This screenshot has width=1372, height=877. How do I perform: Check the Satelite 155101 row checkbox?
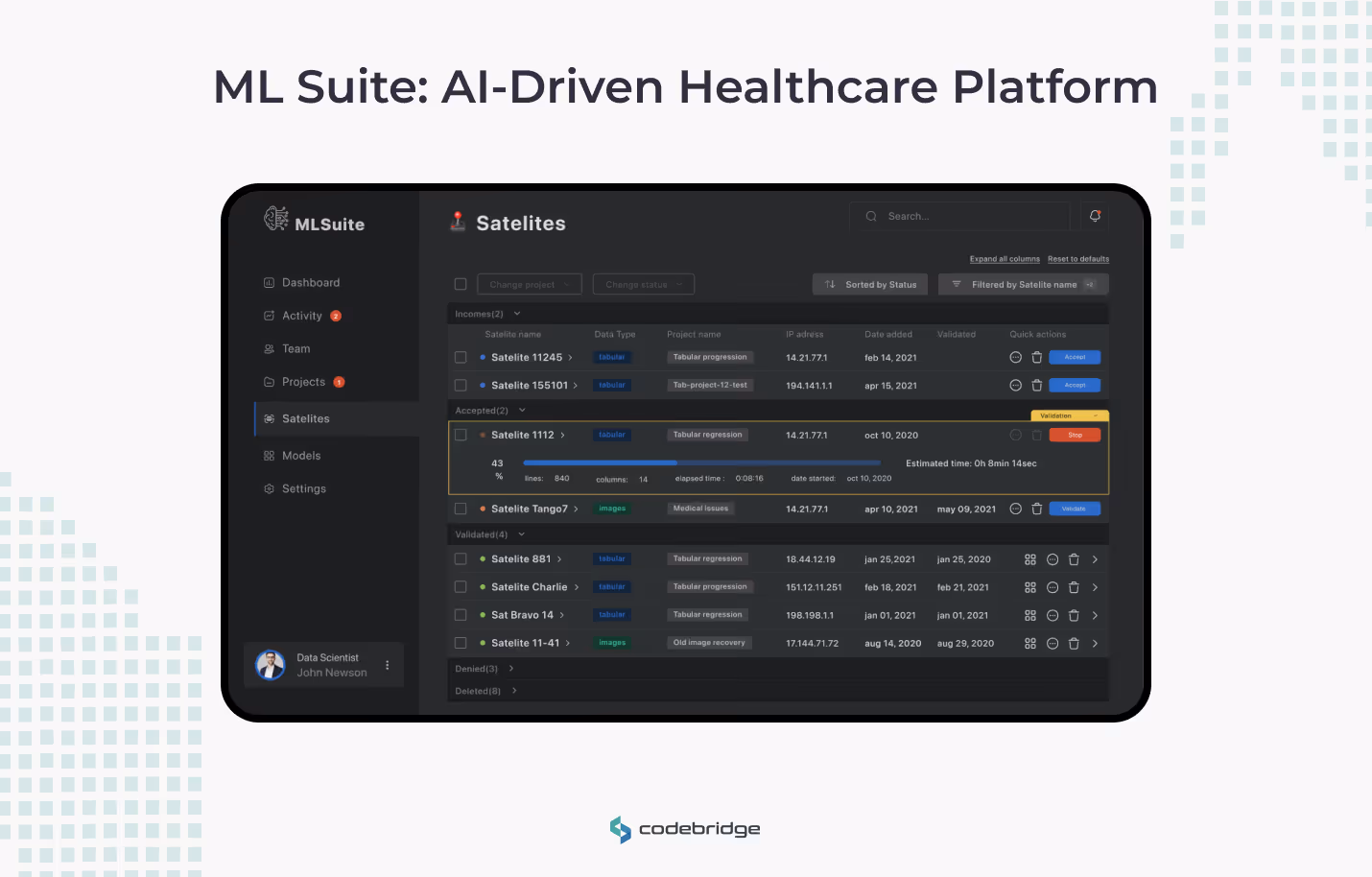tap(461, 385)
